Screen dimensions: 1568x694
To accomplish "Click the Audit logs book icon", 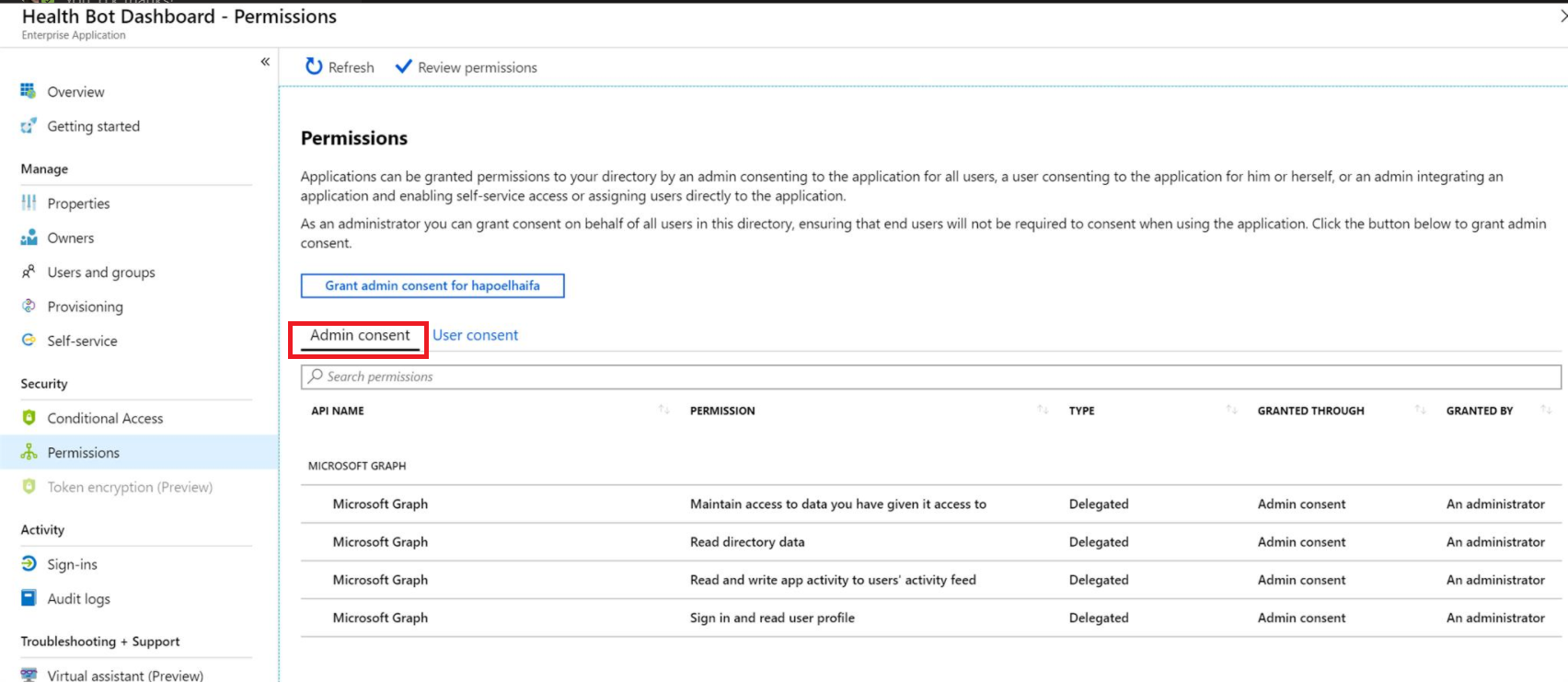I will pos(29,597).
